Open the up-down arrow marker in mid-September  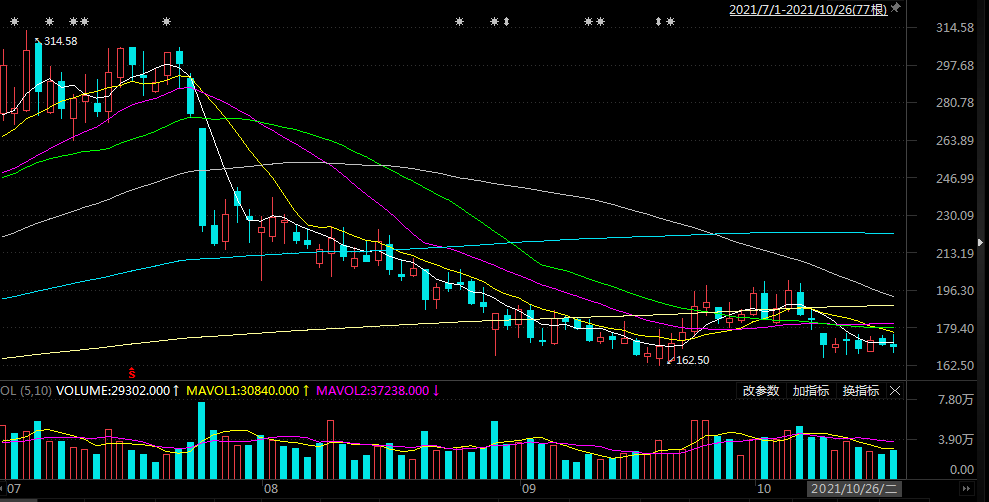pyautogui.click(x=658, y=21)
